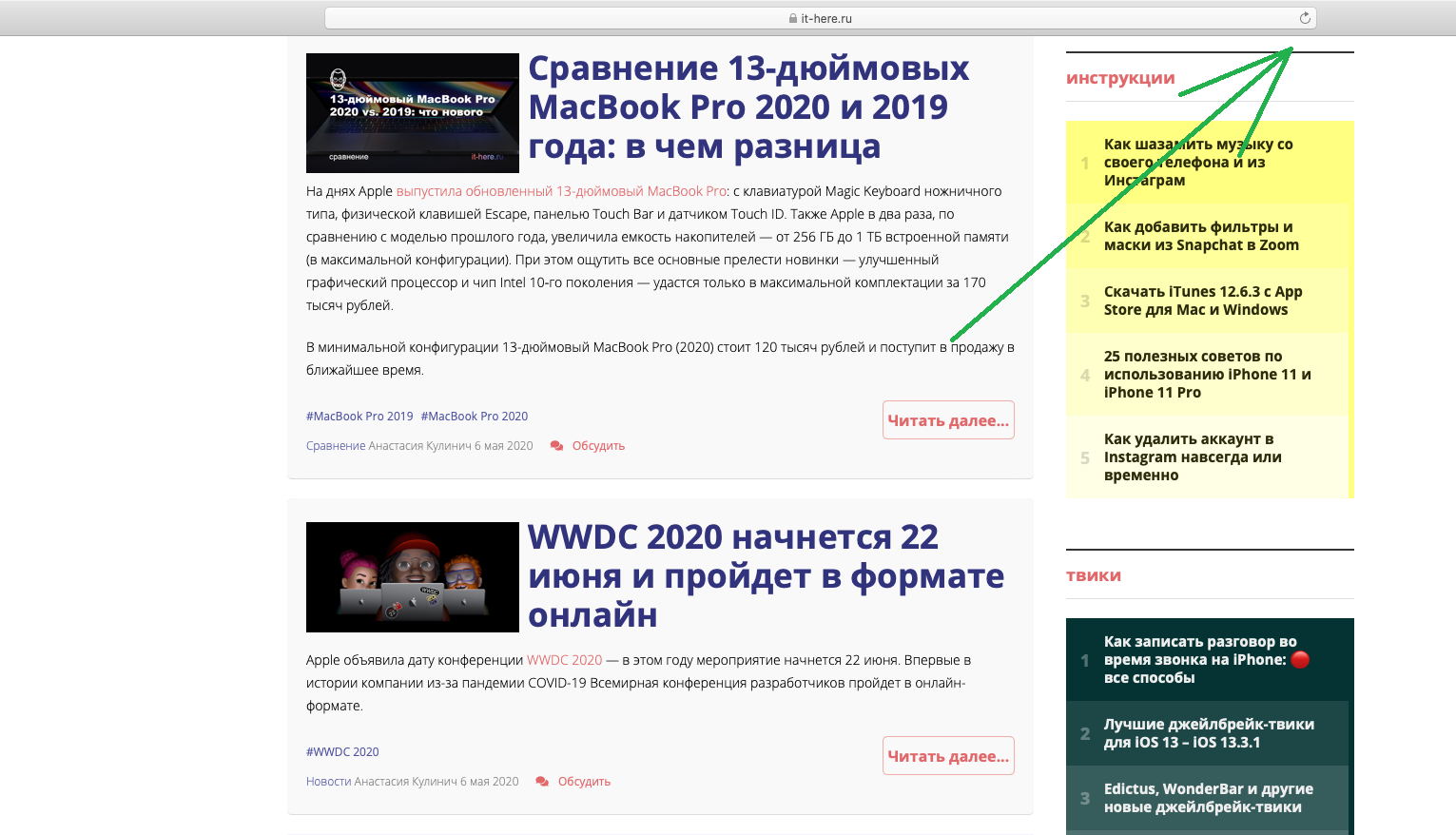The width and height of the screenshot is (1456, 835).
Task: Click author 'Анастасия Кулинич 6 мая 2020' under WWDC article
Action: click(437, 782)
